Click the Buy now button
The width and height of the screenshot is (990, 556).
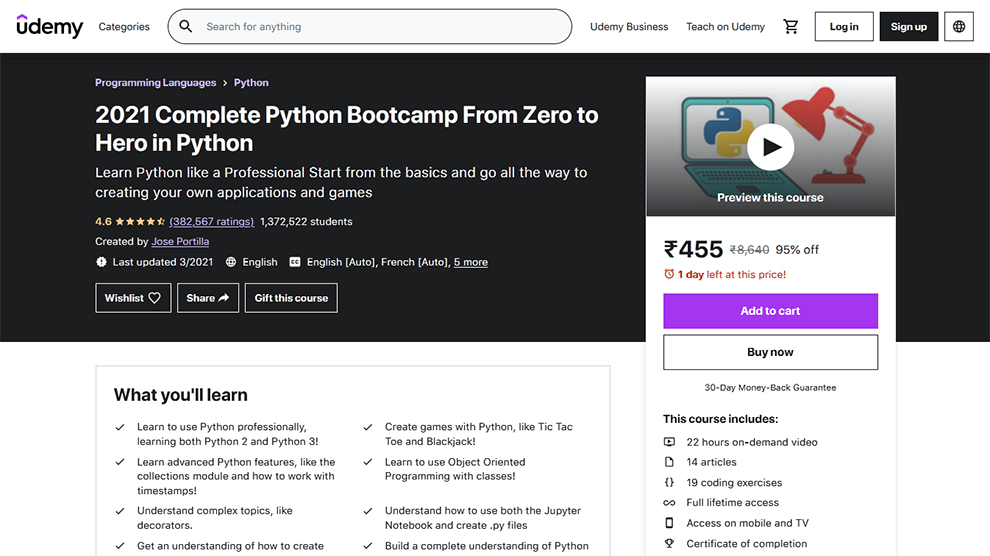[770, 352]
